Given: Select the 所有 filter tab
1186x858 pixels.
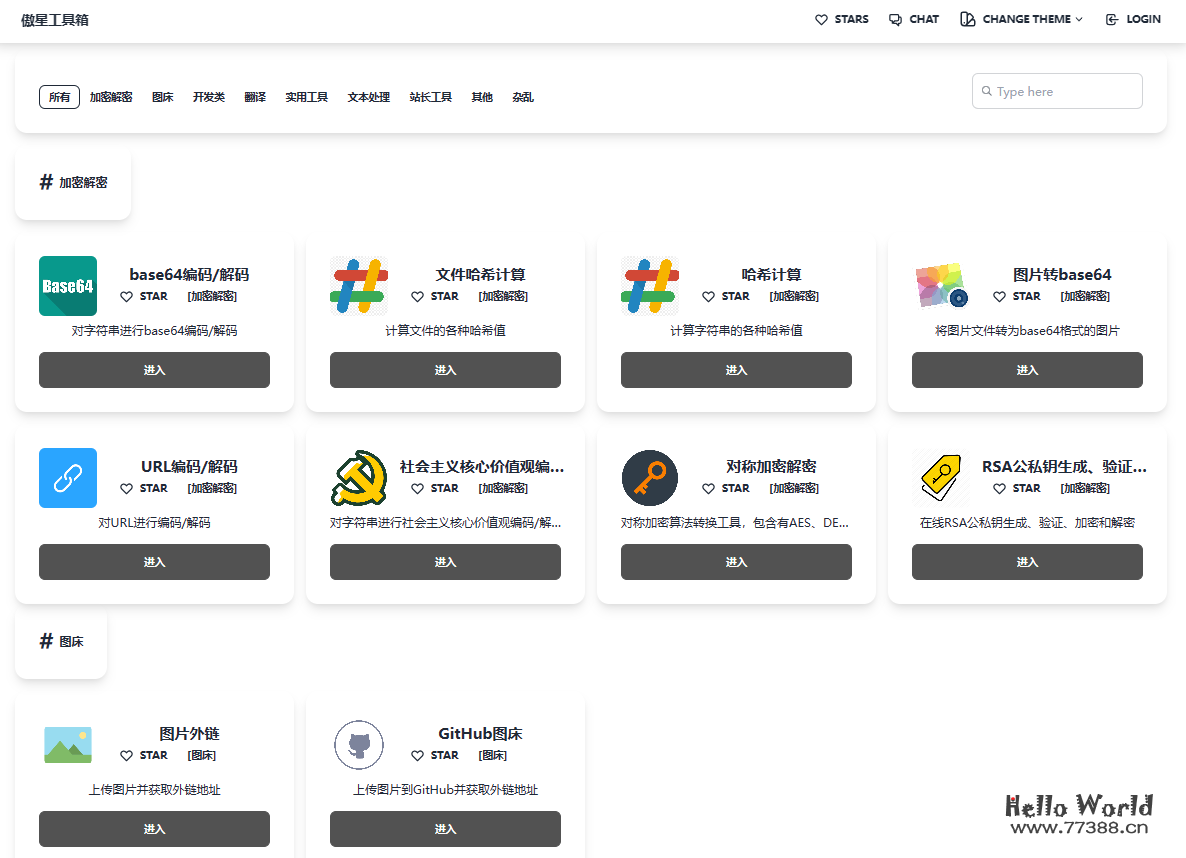Looking at the screenshot, I should point(58,96).
